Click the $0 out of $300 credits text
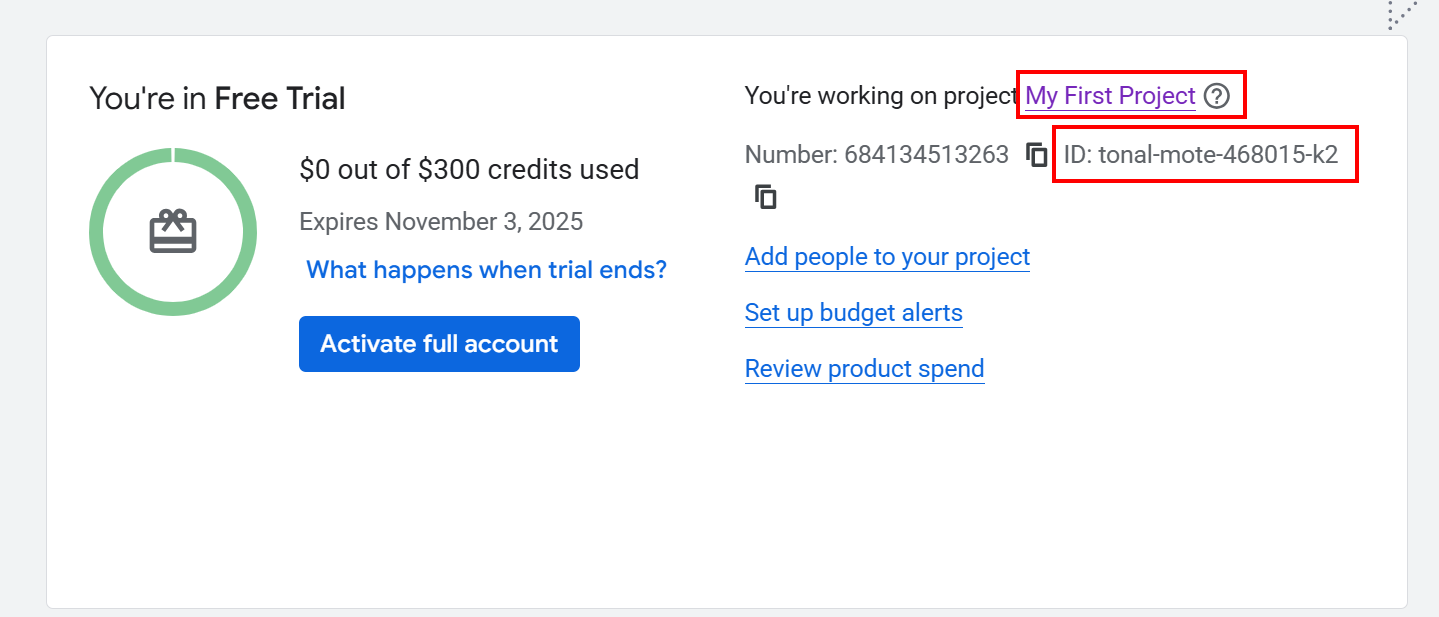The image size is (1439, 617). [470, 169]
